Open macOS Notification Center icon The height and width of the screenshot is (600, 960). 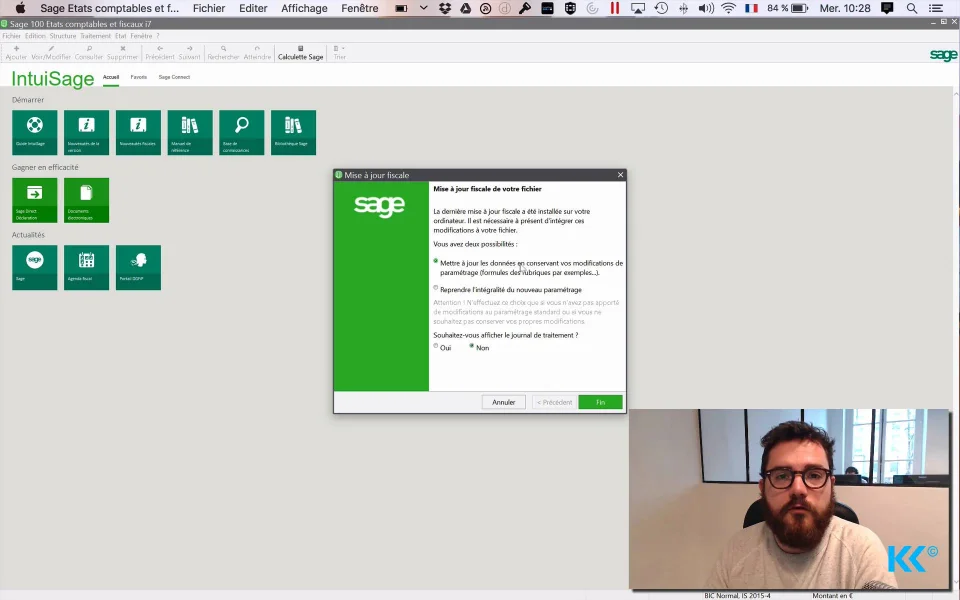point(936,9)
